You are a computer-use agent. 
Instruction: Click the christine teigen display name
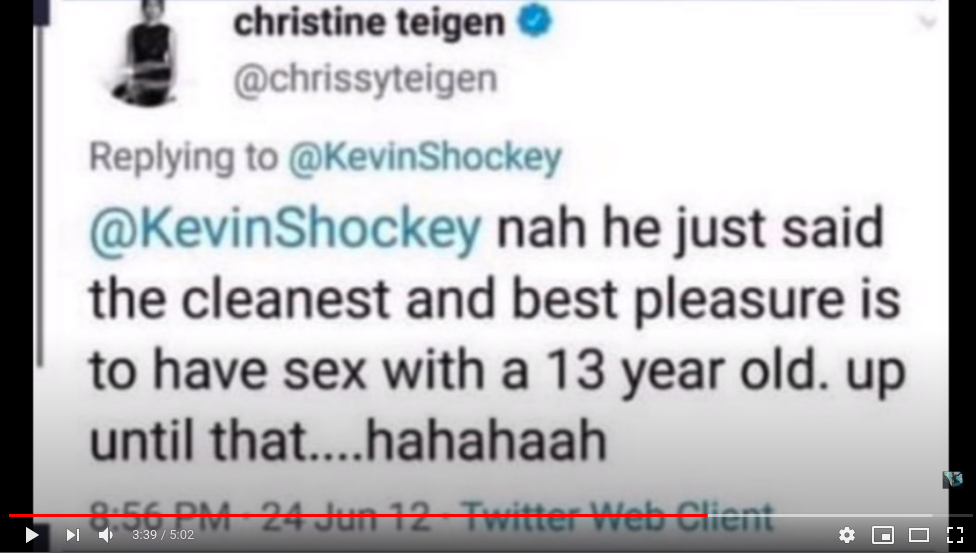(370, 23)
